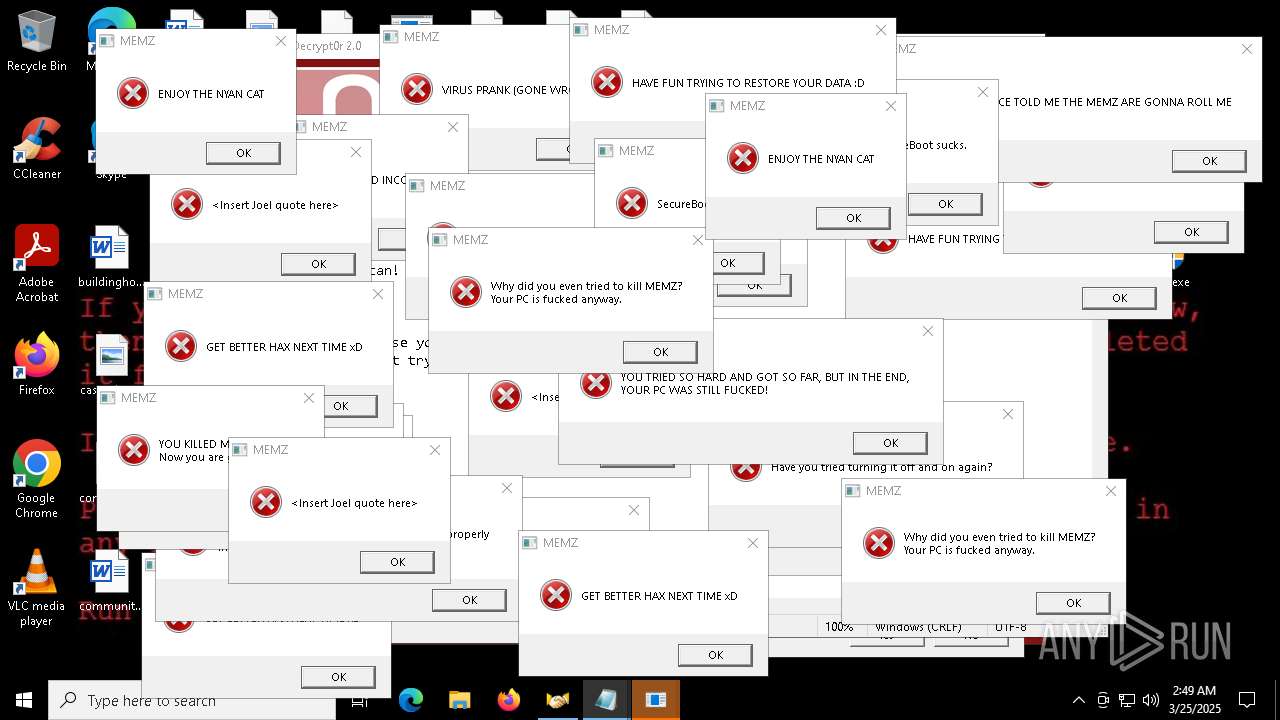Viewport: 1280px width, 720px height.
Task: Open the Google Chrome desktop shortcut
Action: coord(36,479)
